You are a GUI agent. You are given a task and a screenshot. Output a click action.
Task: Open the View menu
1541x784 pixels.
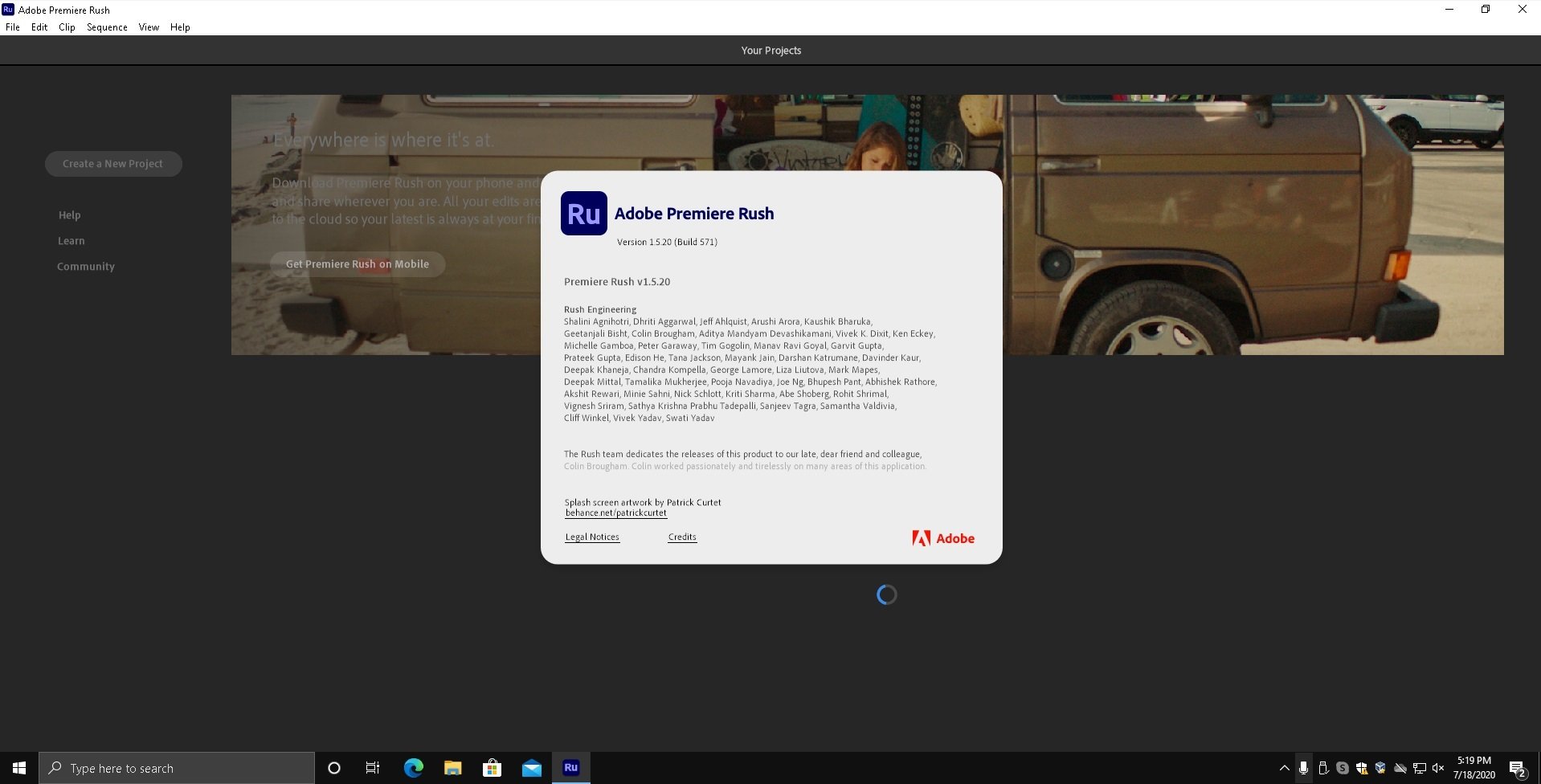[x=149, y=27]
